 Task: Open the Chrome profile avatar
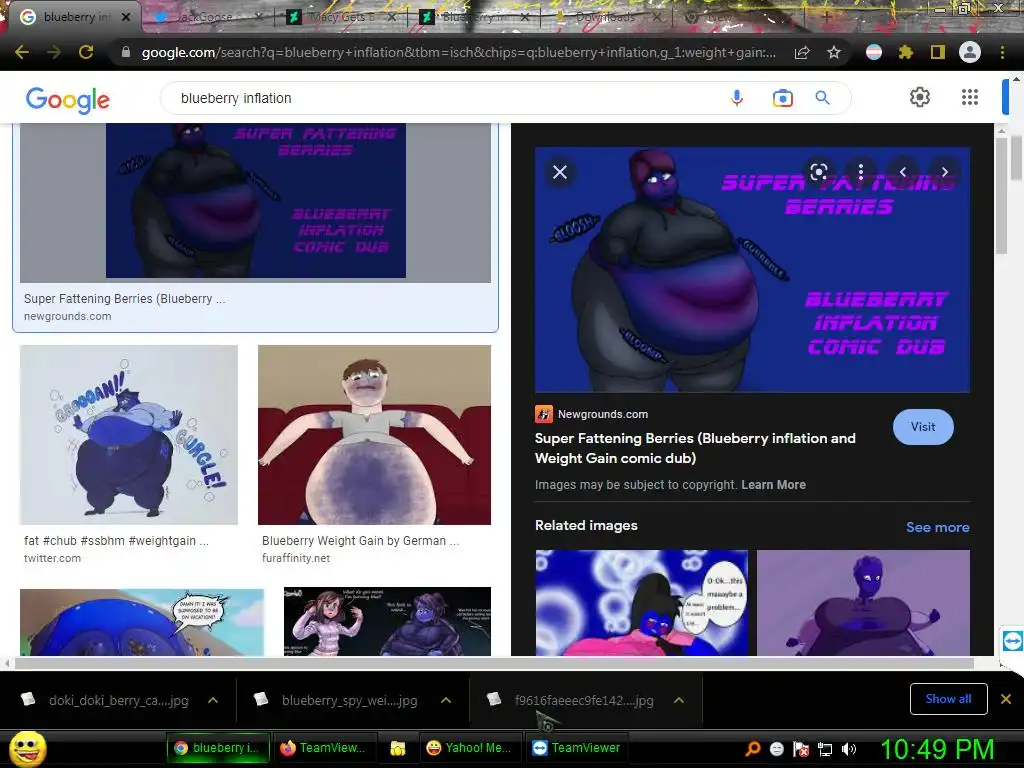970,52
